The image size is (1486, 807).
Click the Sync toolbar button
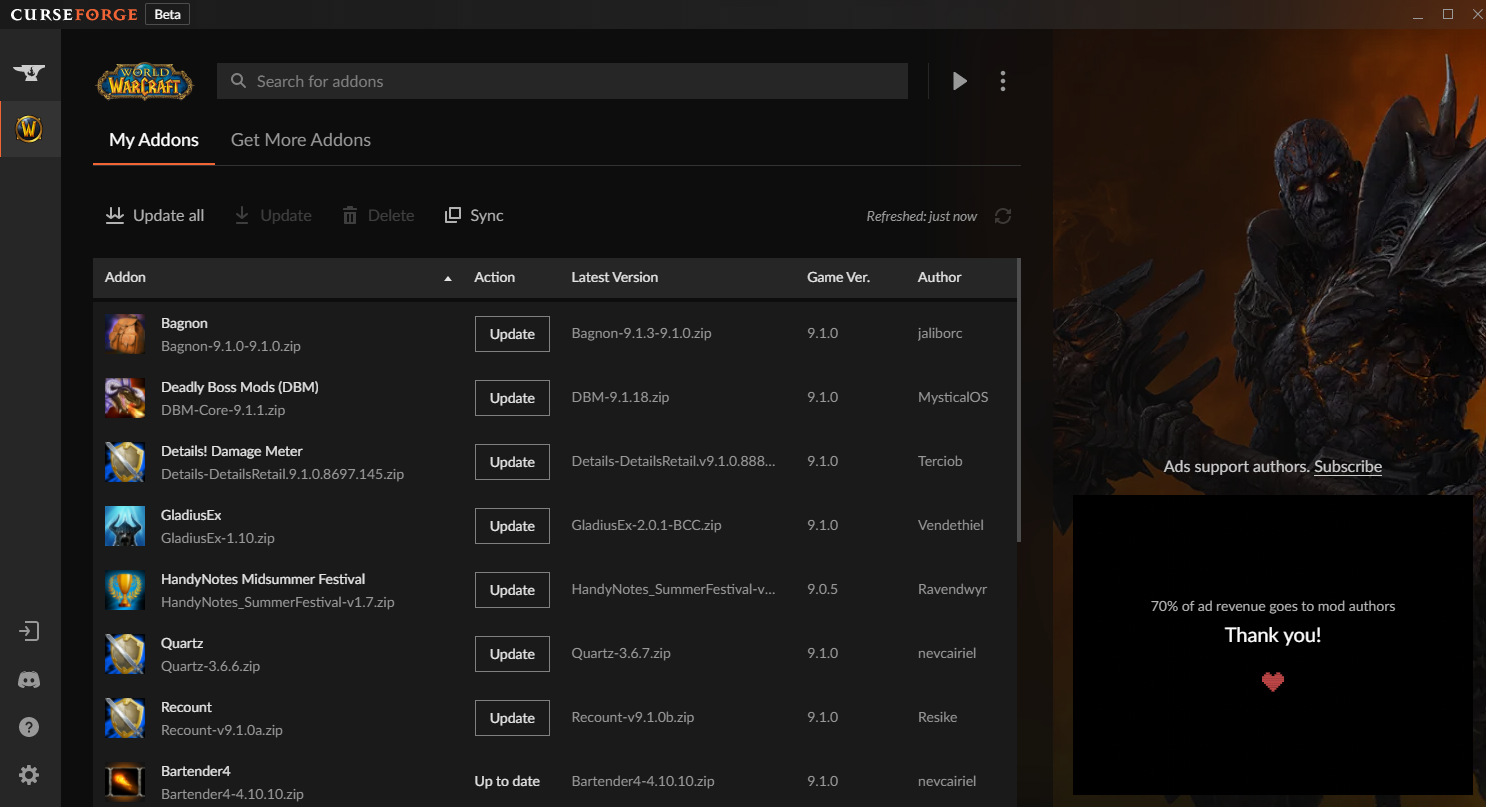(x=474, y=215)
